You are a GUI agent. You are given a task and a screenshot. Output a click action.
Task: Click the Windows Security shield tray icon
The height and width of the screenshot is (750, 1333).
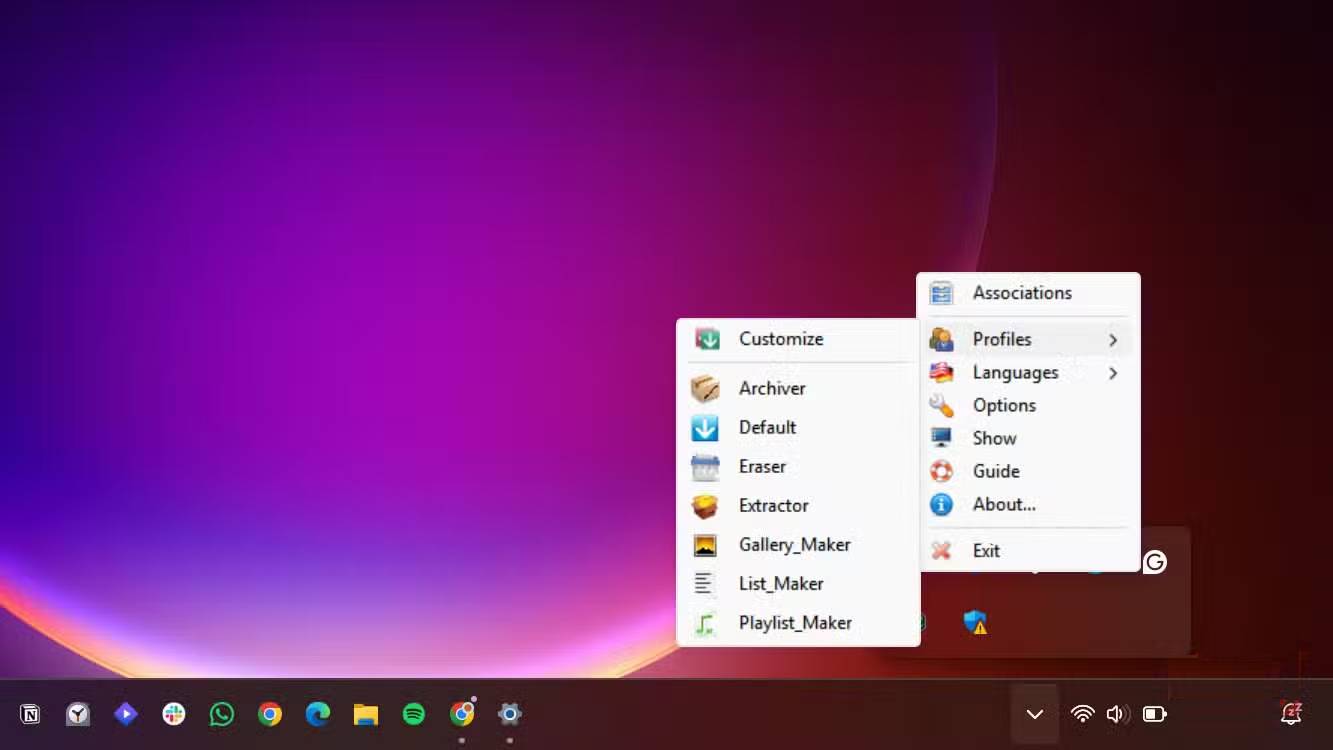click(975, 622)
